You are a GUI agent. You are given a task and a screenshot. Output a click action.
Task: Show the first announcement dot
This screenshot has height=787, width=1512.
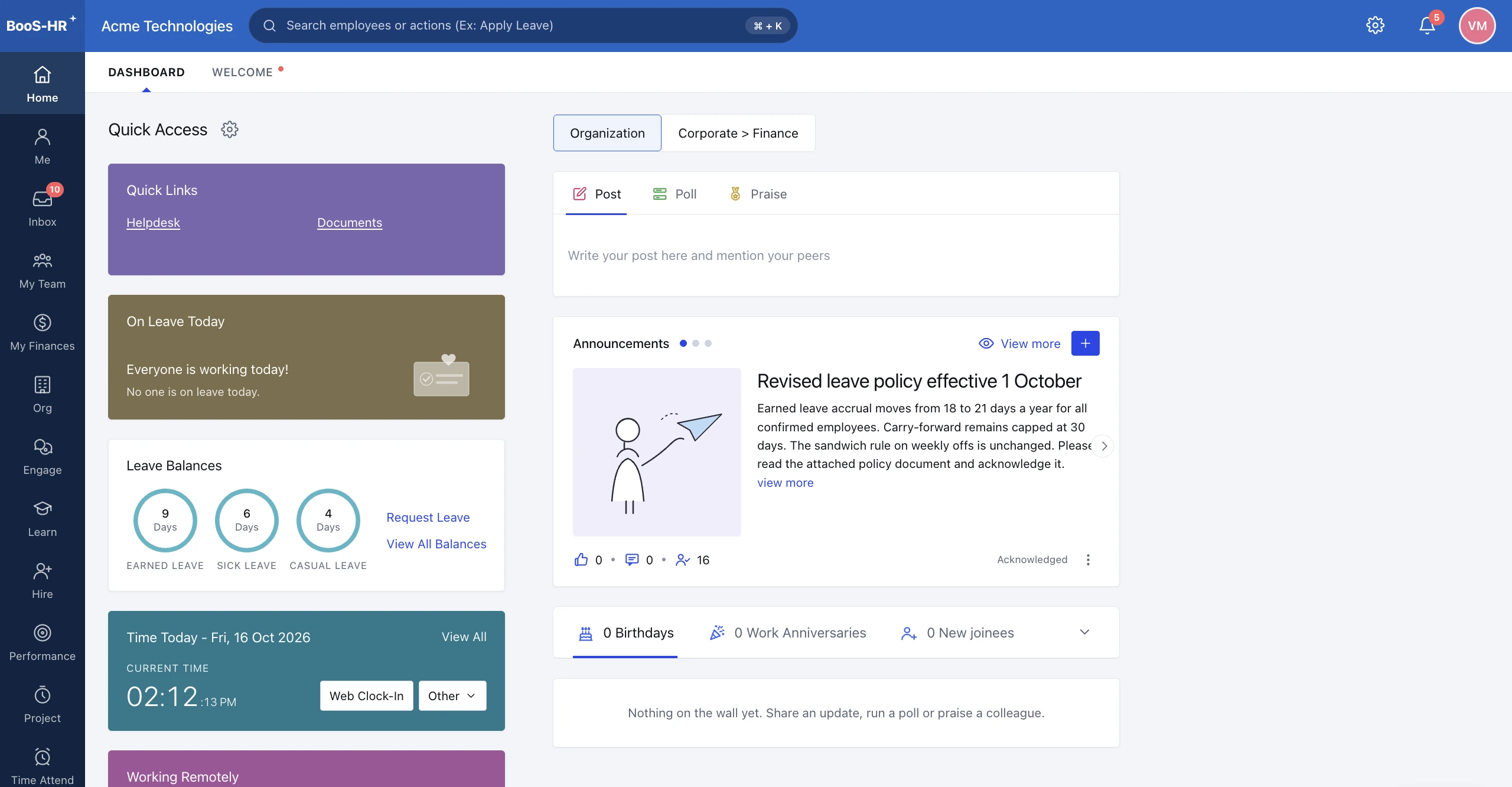click(x=683, y=343)
